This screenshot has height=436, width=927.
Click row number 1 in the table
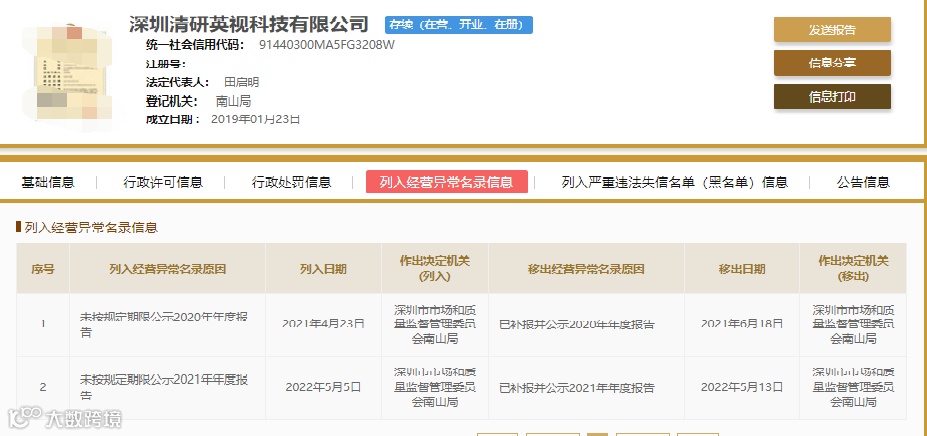point(43,324)
